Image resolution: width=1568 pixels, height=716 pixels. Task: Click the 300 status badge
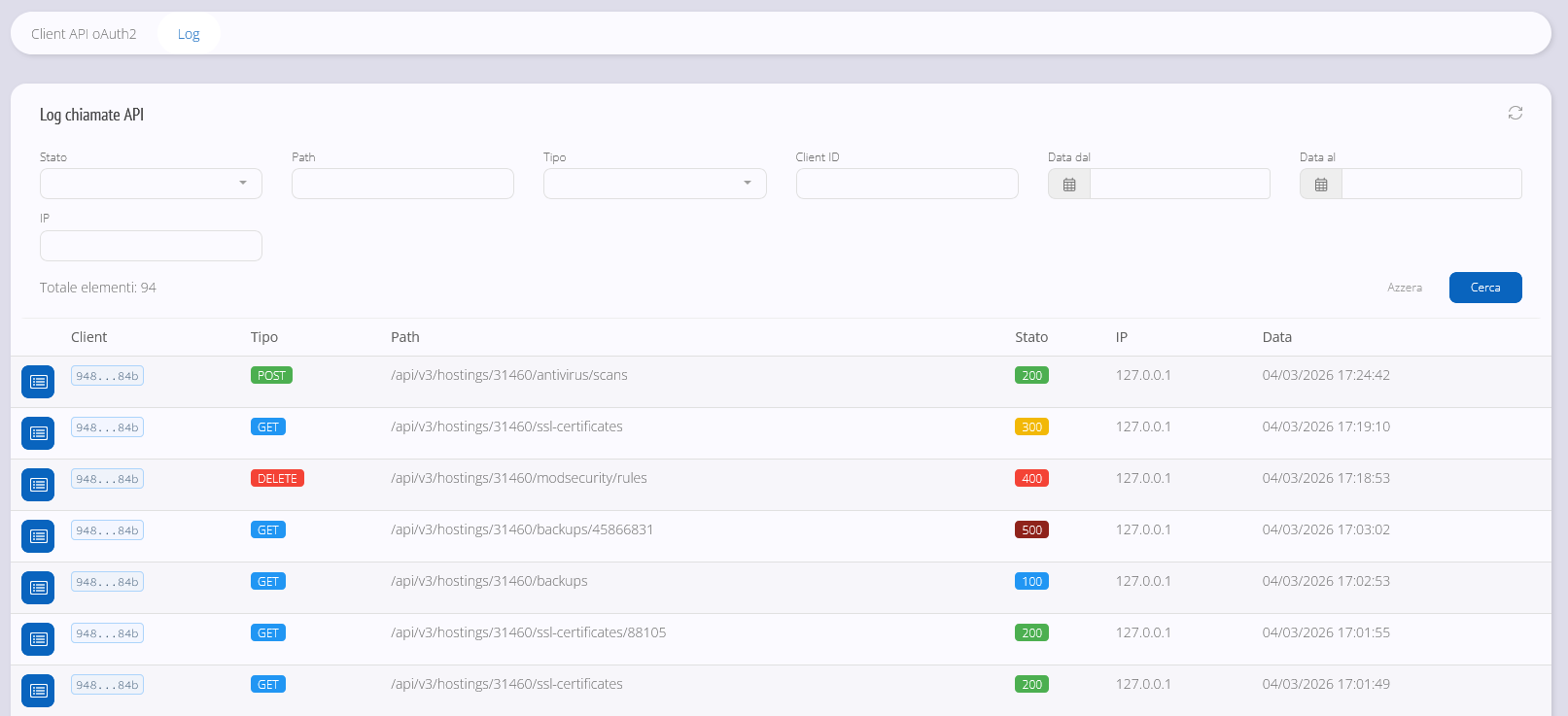coord(1031,426)
